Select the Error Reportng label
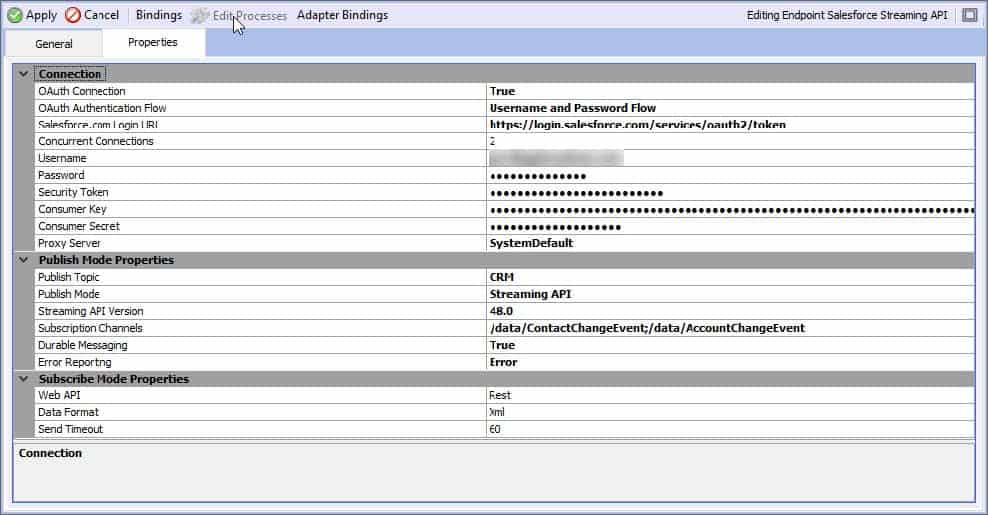The width and height of the screenshot is (988, 515). tap(74, 362)
